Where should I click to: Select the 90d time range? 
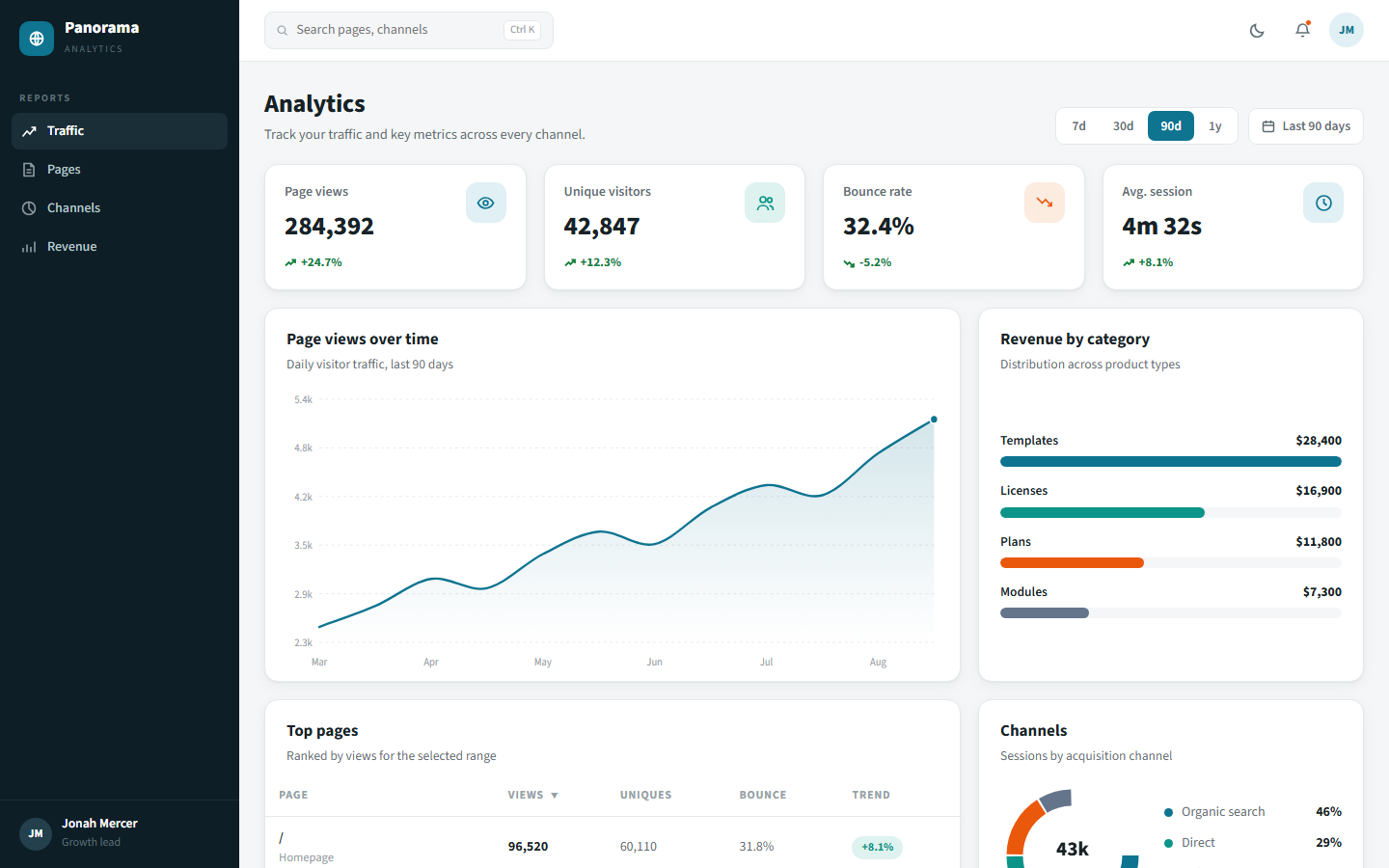pos(1171,126)
